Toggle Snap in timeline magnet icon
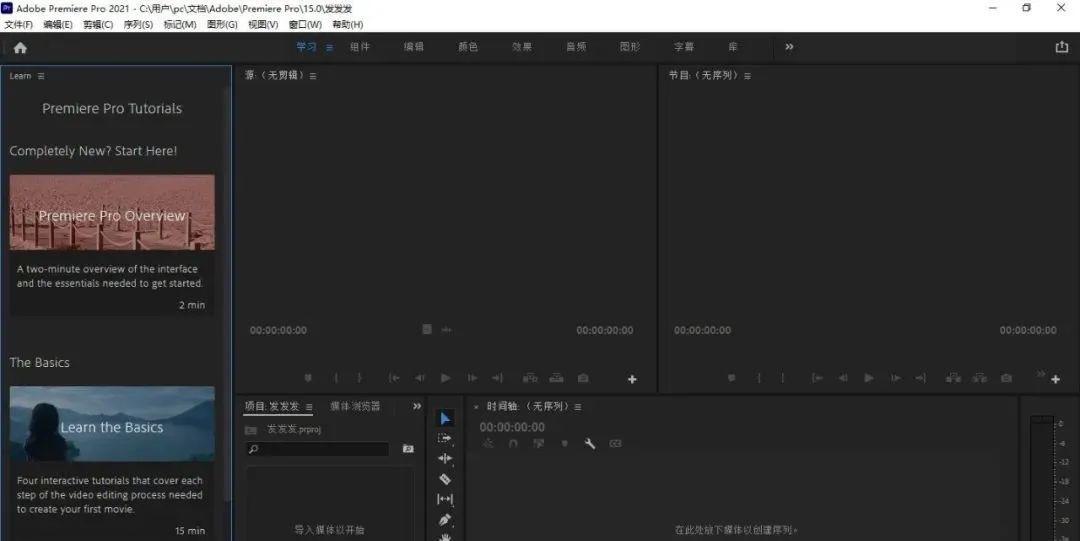Image resolution: width=1080 pixels, height=541 pixels. point(513,444)
